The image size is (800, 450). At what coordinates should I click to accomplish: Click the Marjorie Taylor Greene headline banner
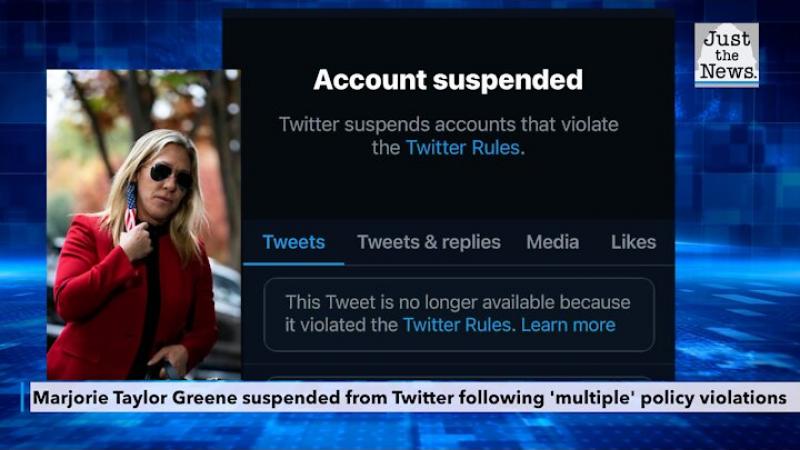click(410, 397)
